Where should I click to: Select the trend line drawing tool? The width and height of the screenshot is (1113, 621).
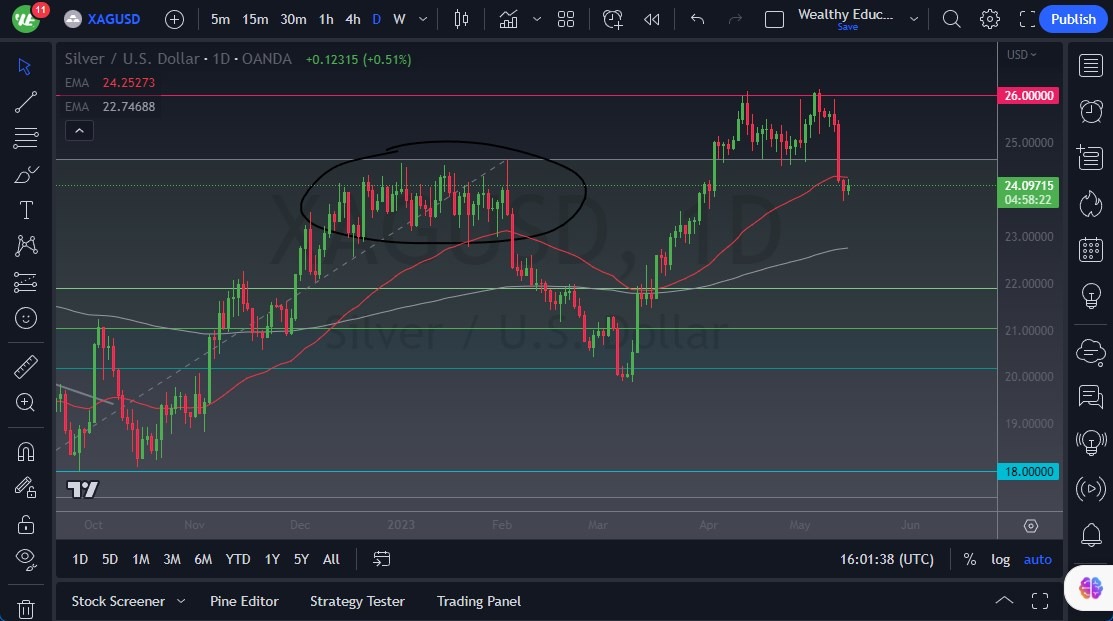point(26,102)
